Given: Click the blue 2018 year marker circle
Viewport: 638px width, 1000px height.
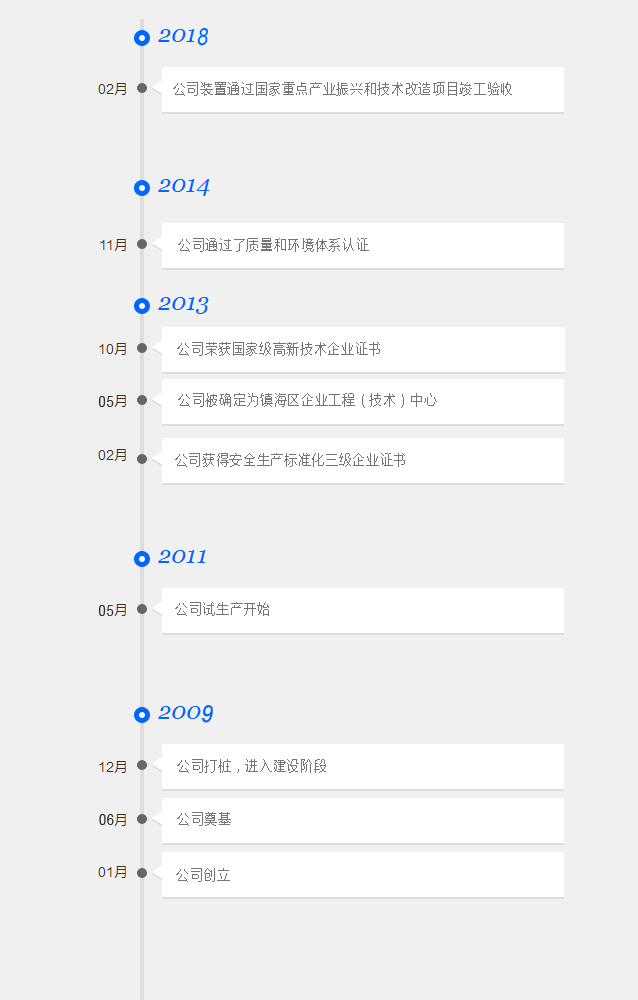Looking at the screenshot, I should 142,38.
